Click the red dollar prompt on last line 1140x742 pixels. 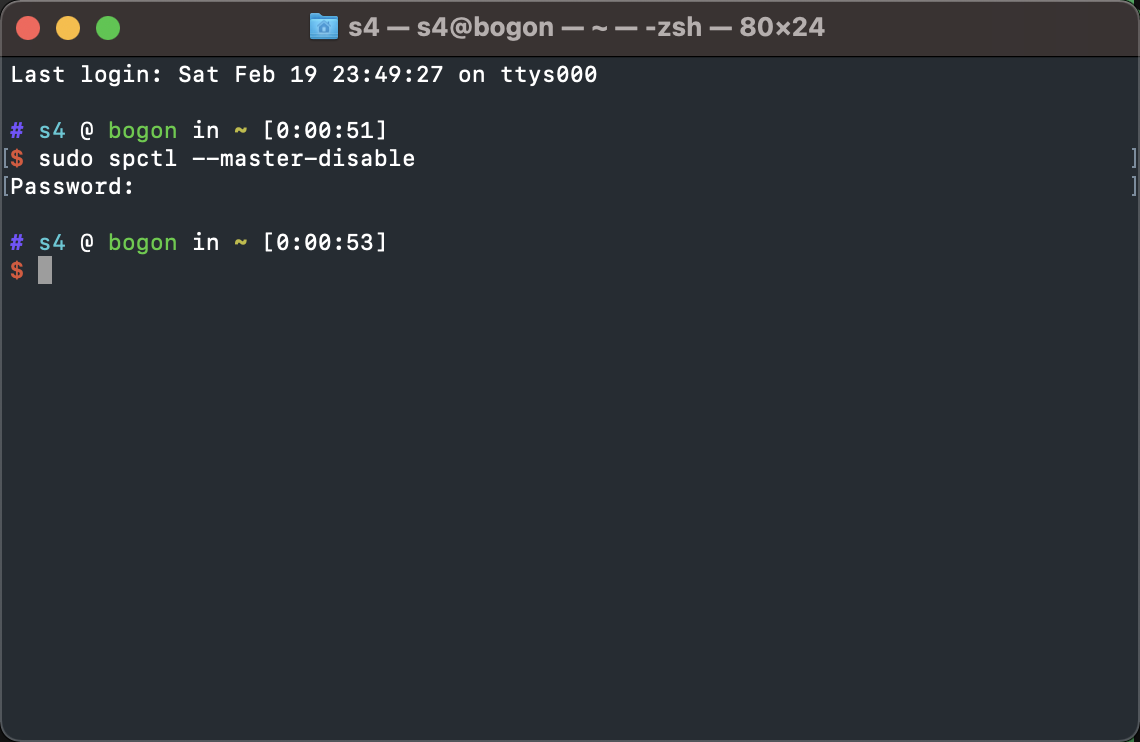point(17,270)
